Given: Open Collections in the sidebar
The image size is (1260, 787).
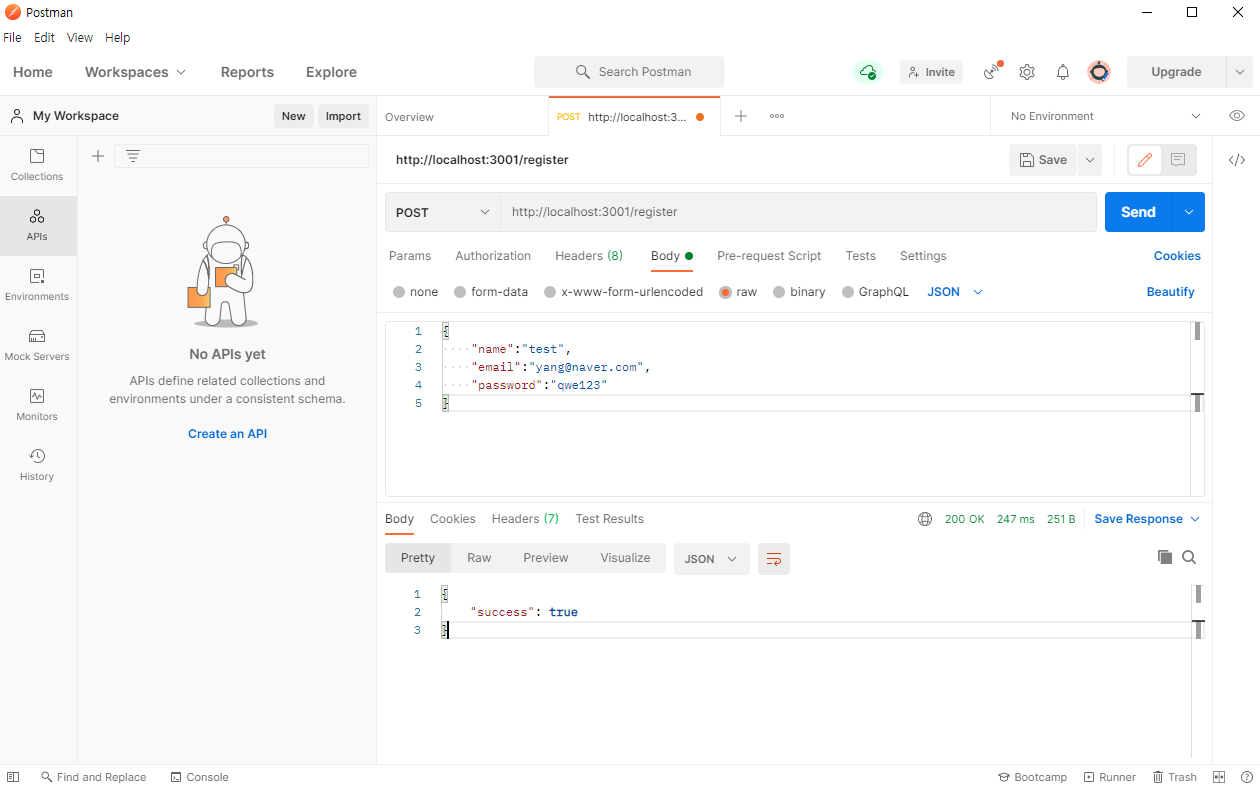Looking at the screenshot, I should 37,165.
